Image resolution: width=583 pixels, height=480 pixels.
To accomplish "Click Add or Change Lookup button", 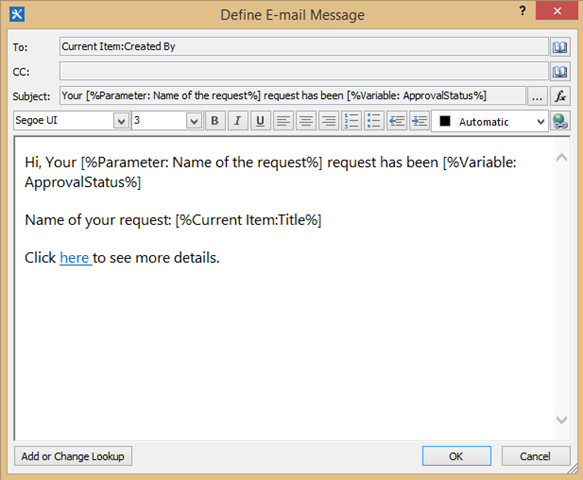I will 73,456.
